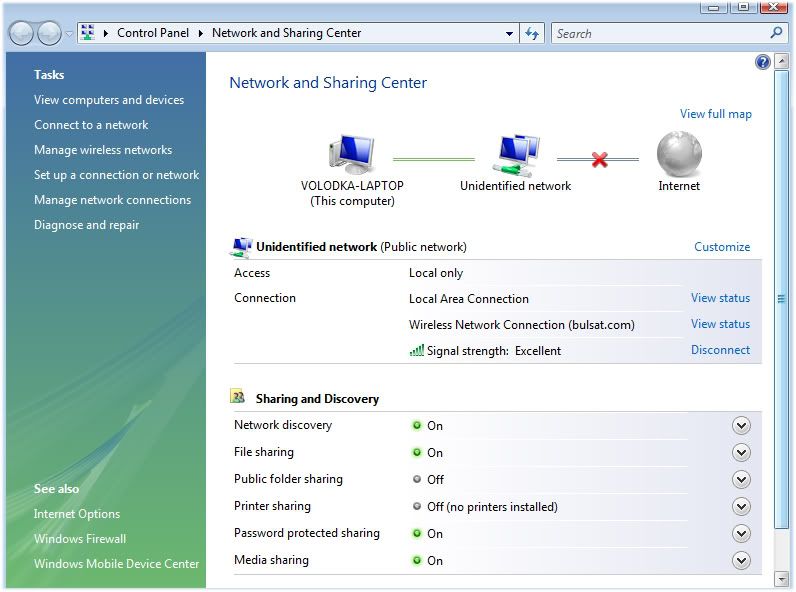Viewport: 796px width, 592px height.
Task: Expand the Network discovery settings
Action: [741, 425]
